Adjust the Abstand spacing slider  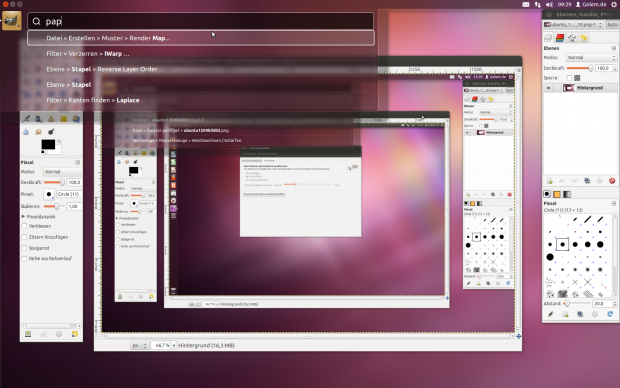point(577,303)
